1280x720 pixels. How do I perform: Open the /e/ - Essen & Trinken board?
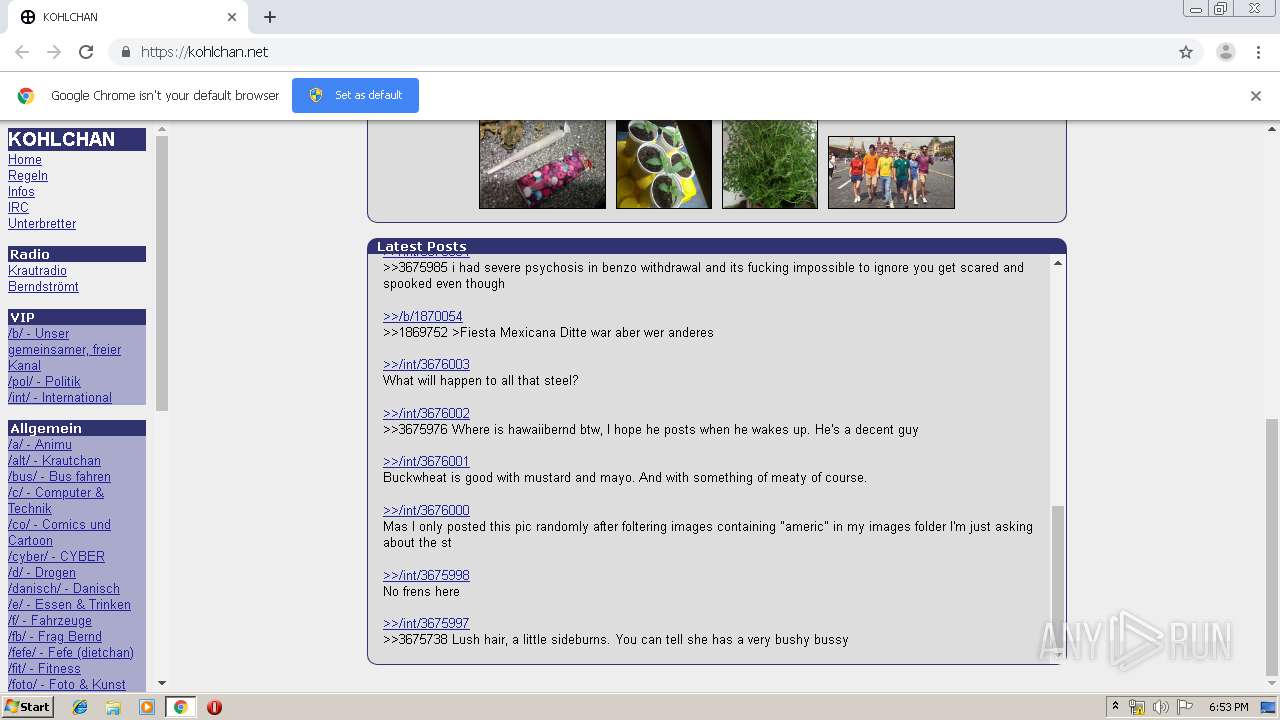[69, 605]
